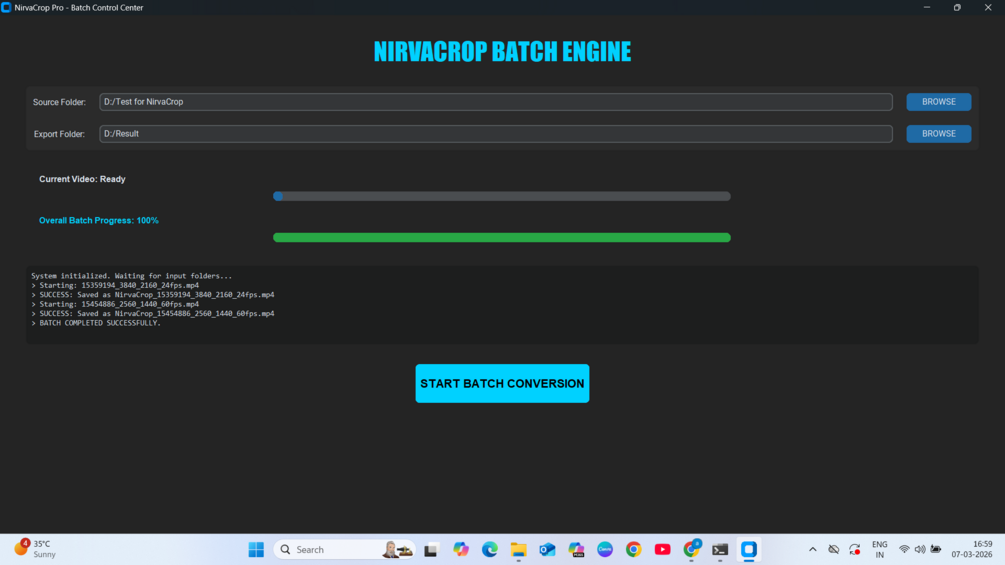Launch Copilot from the taskbar
This screenshot has width=1005, height=565.
pyautogui.click(x=461, y=550)
